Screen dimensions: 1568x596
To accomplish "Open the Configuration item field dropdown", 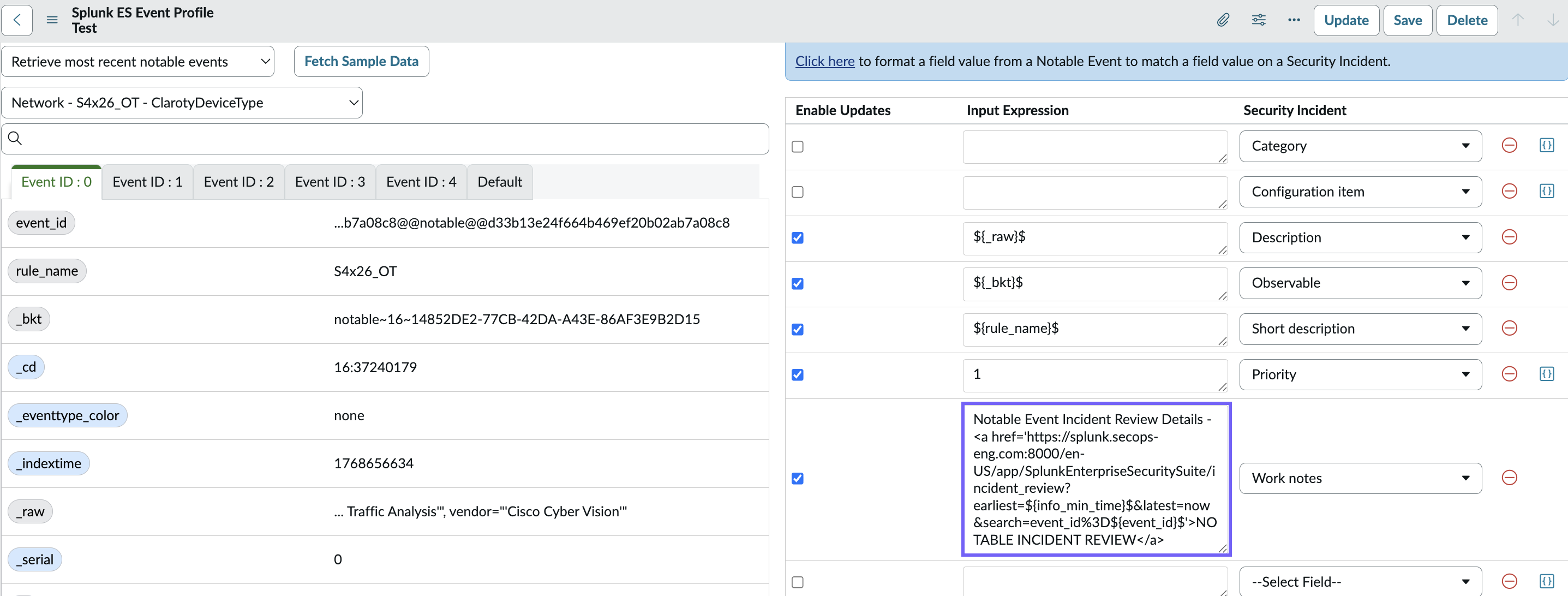I will pyautogui.click(x=1361, y=192).
